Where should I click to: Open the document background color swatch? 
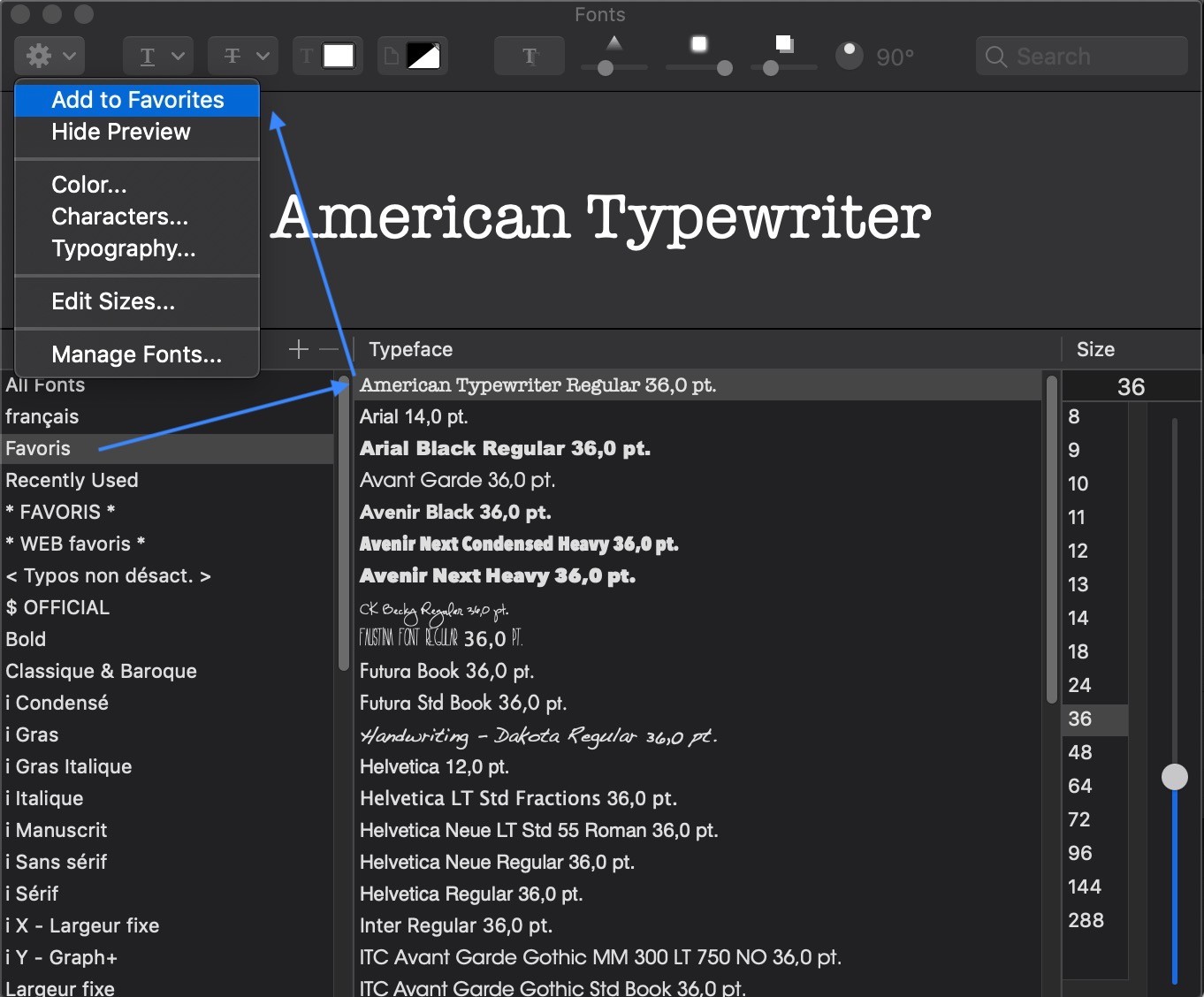423,57
